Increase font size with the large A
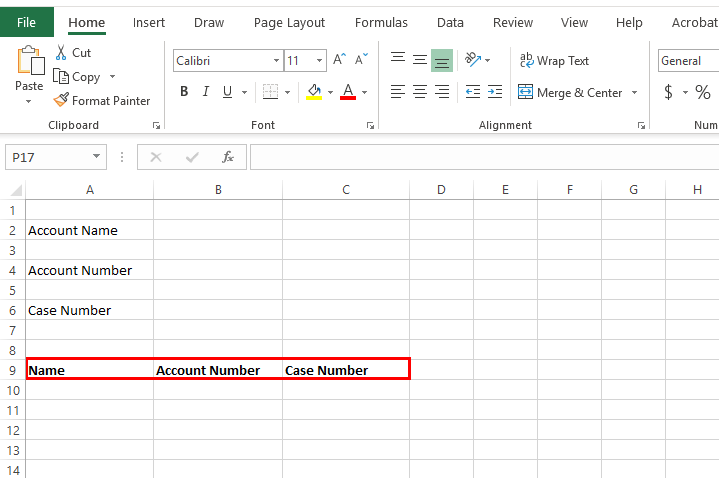Screen dimensions: 719x478 click(340, 61)
